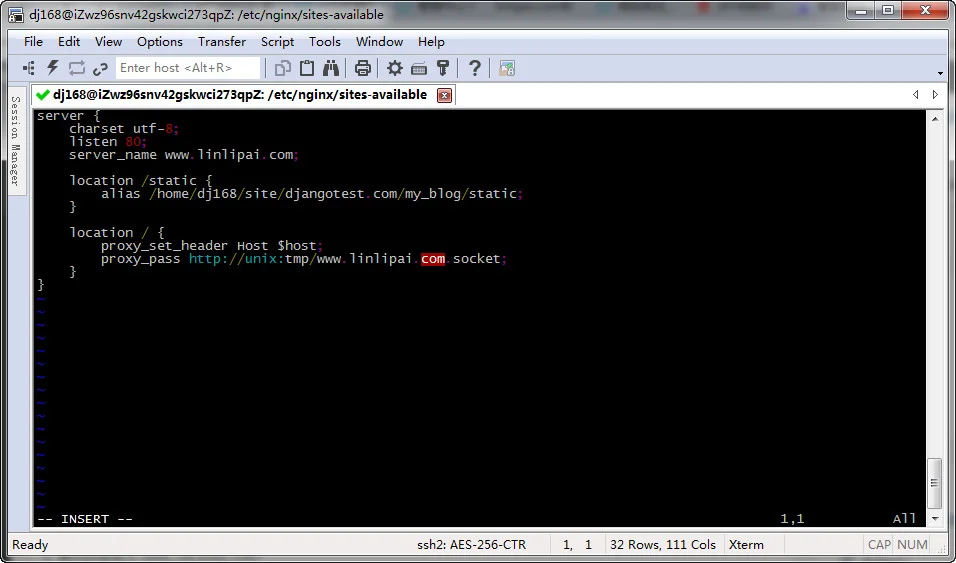Viewport: 956px width, 563px height.
Task: Click the scrollbar down arrow
Action: [935, 519]
